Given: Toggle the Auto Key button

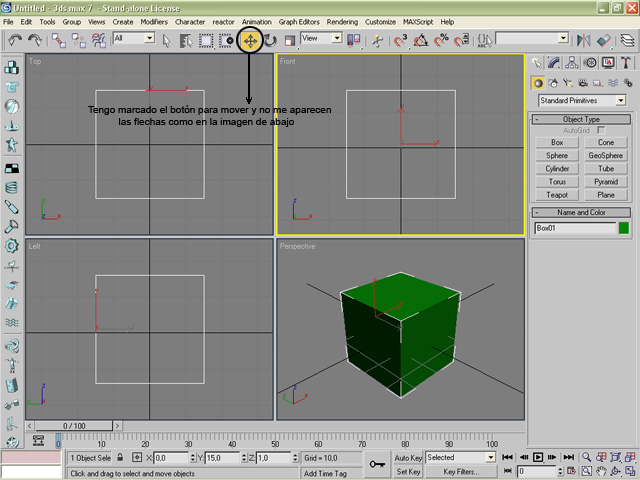Looking at the screenshot, I should [x=408, y=458].
